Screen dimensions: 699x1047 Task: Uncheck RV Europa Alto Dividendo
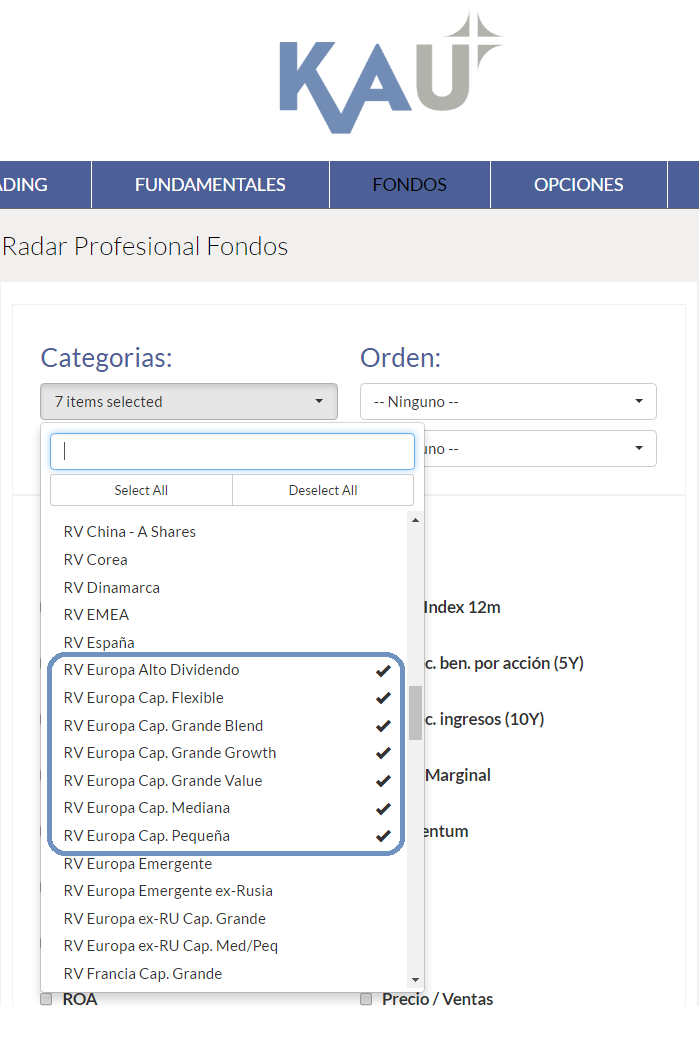click(224, 670)
